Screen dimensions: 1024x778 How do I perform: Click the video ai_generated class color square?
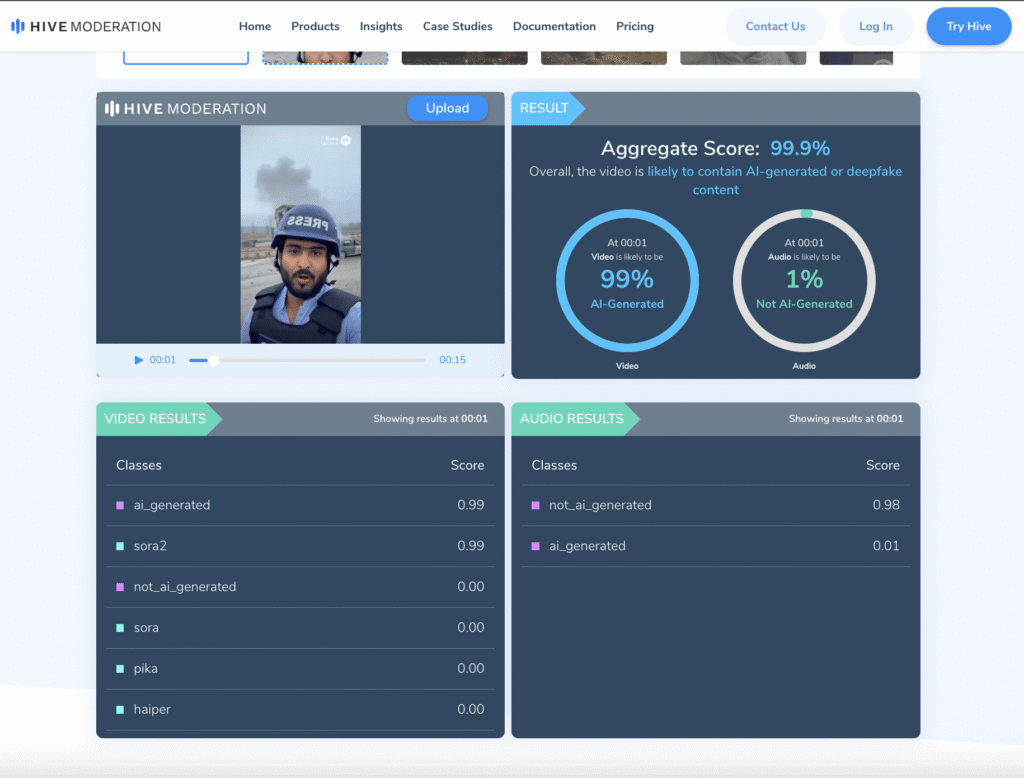[120, 505]
